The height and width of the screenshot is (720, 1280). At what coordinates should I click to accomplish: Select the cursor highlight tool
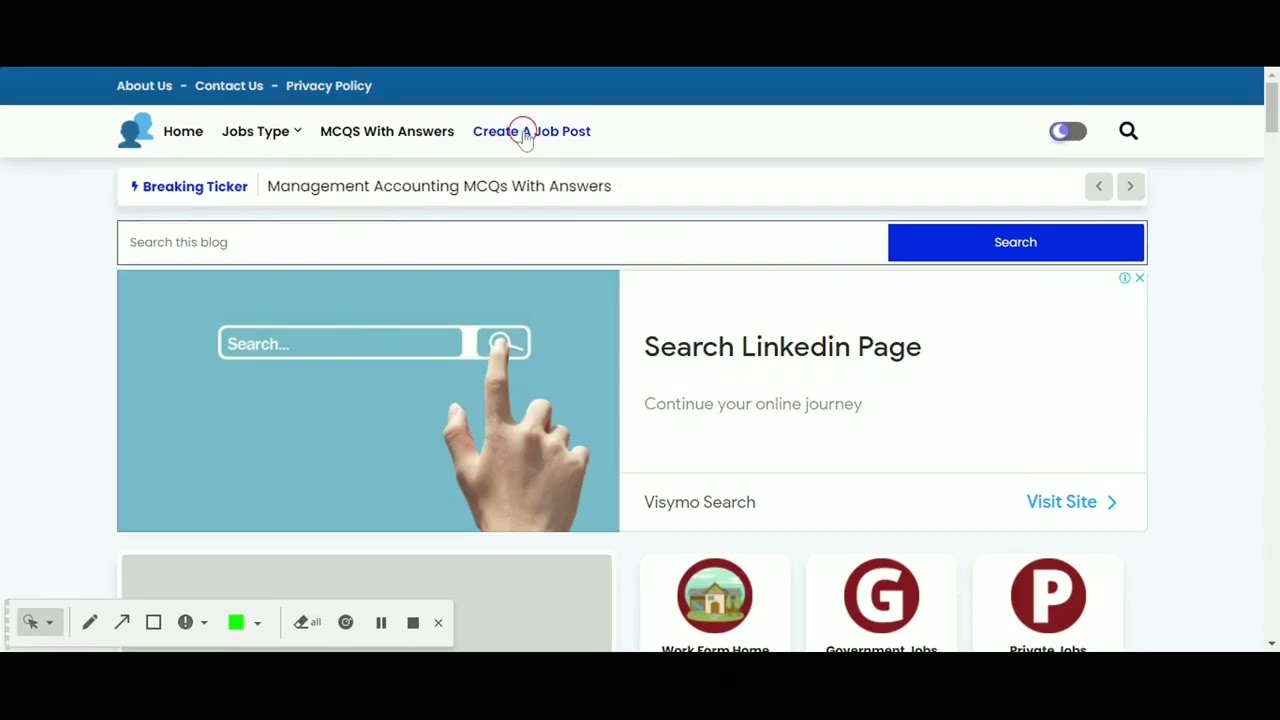[31, 622]
